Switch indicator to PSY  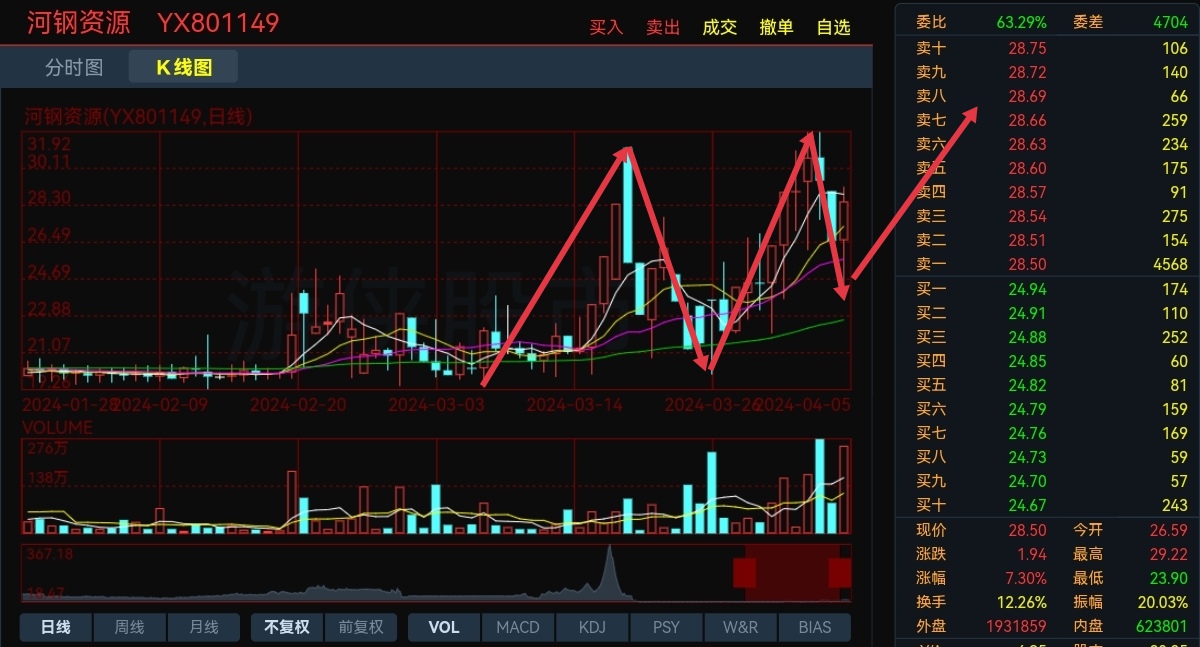click(x=666, y=627)
